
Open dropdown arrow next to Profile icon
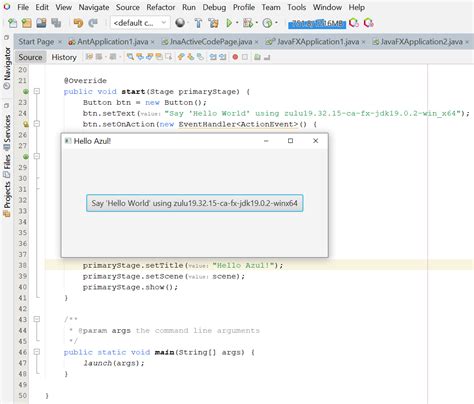(276, 23)
